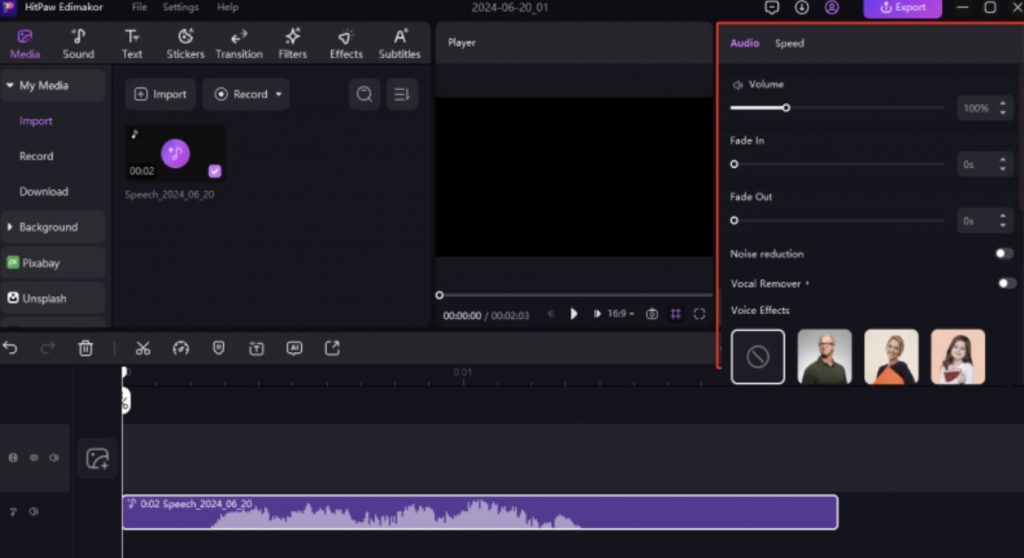Open the Filters panel
This screenshot has width=1024, height=558.
(293, 44)
